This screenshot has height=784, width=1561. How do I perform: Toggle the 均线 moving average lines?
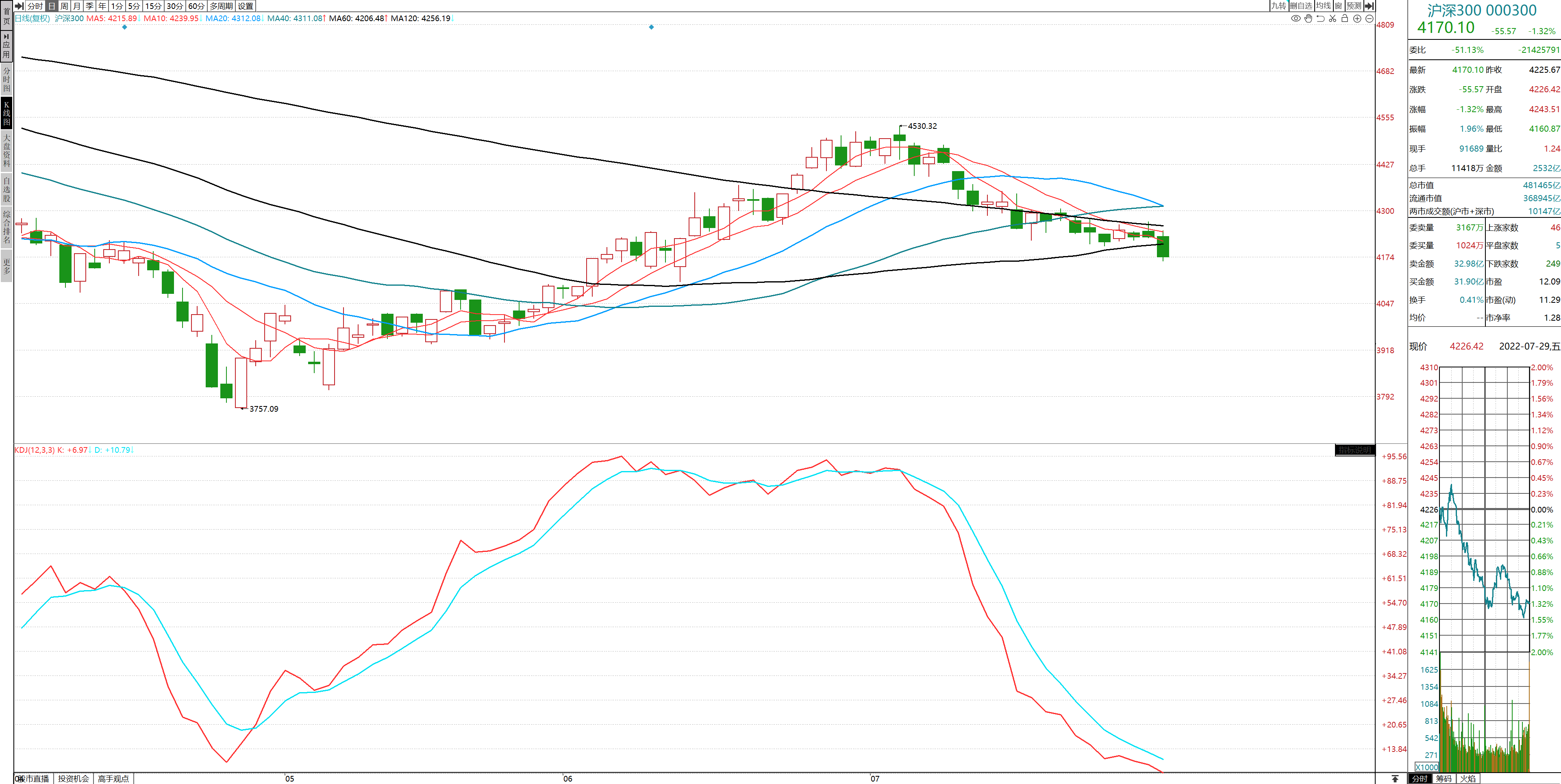point(1324,6)
